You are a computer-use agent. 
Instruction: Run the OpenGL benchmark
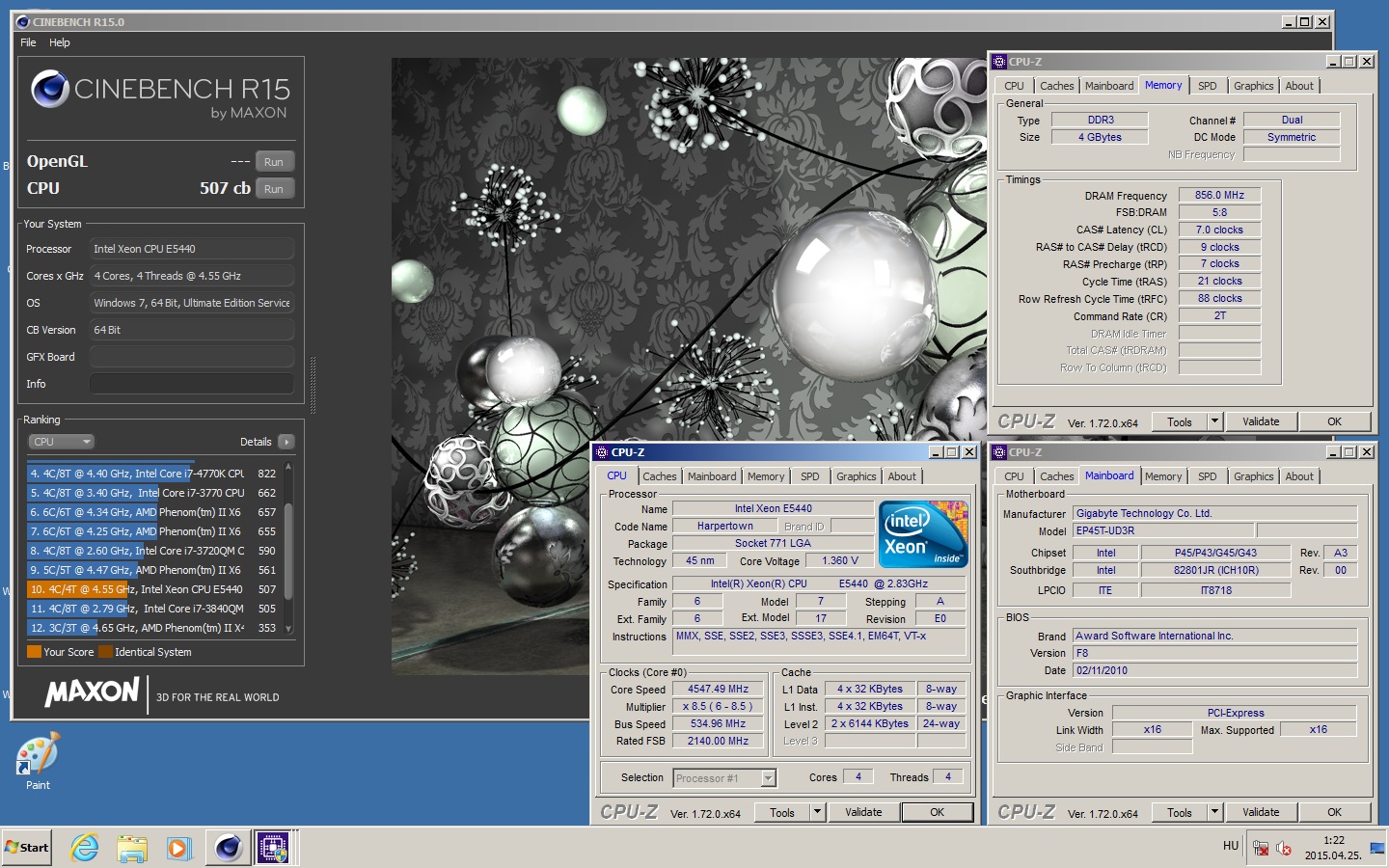274,162
